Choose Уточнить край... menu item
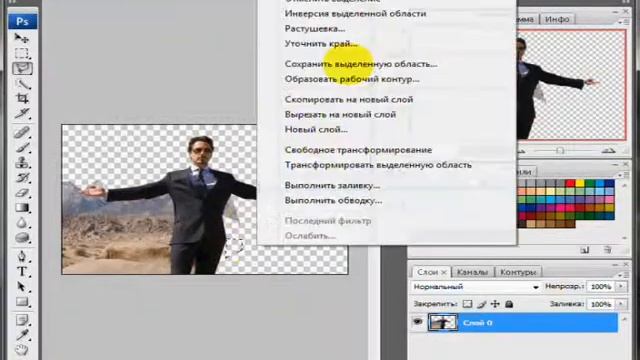 321,44
